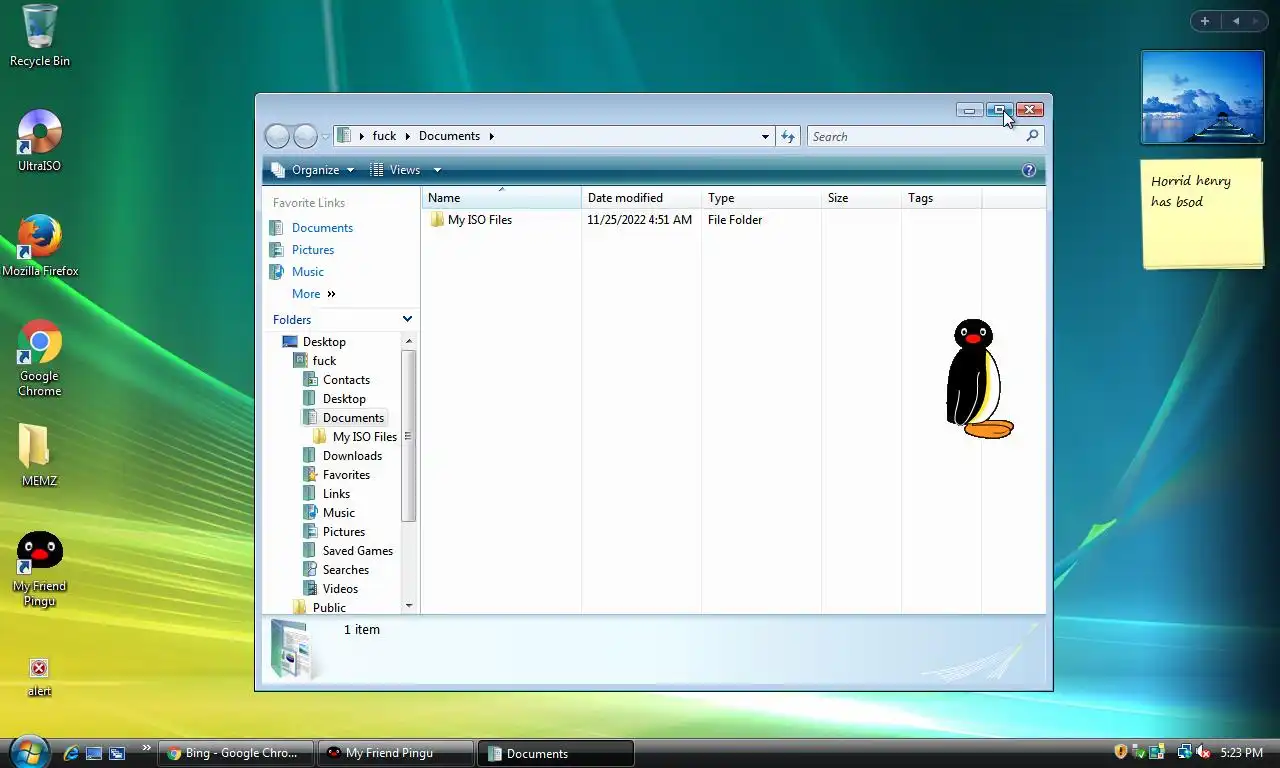Click More in Favorite Links
The width and height of the screenshot is (1280, 768).
pos(313,294)
